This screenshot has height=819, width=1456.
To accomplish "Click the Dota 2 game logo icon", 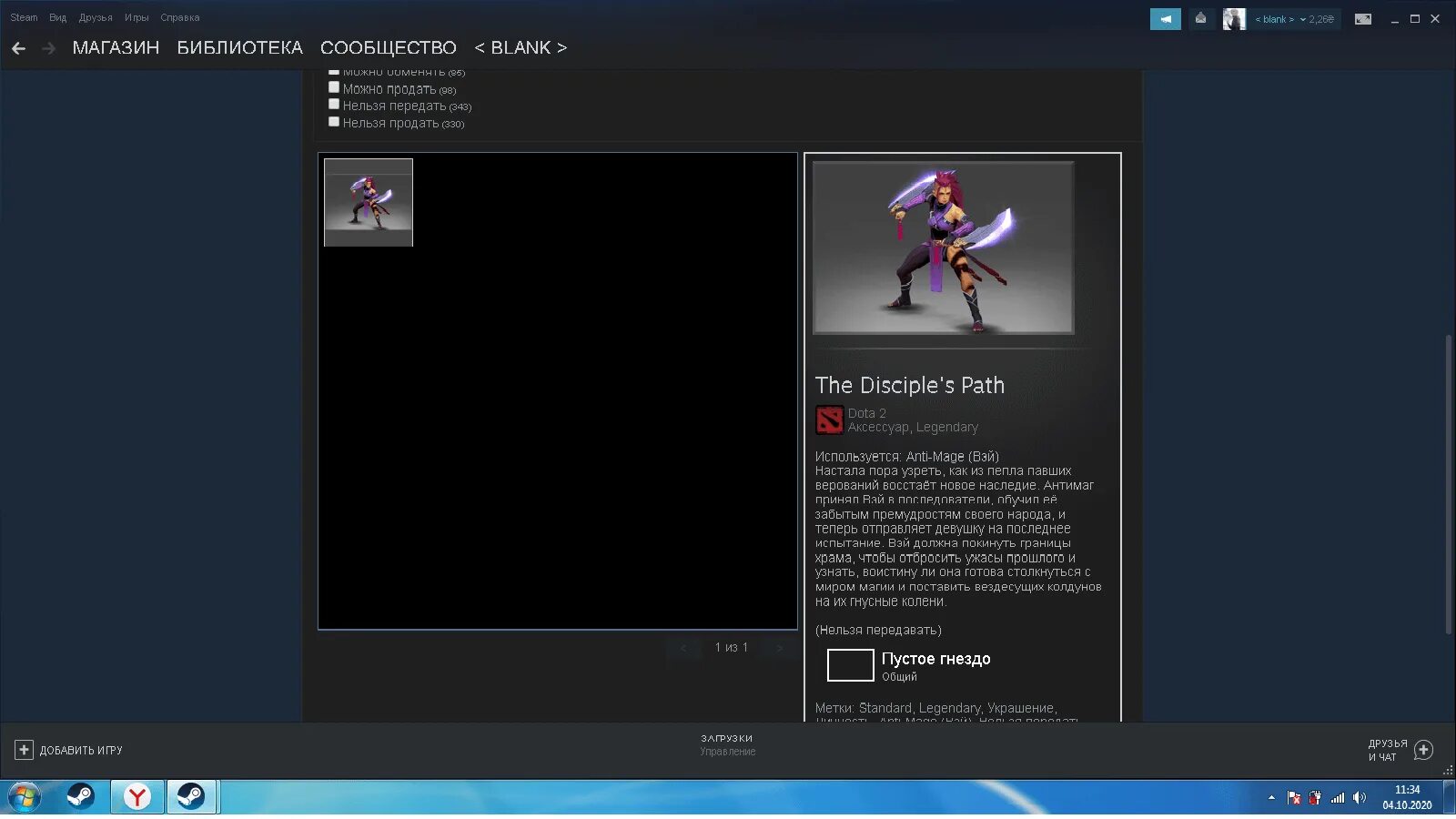I will point(829,420).
